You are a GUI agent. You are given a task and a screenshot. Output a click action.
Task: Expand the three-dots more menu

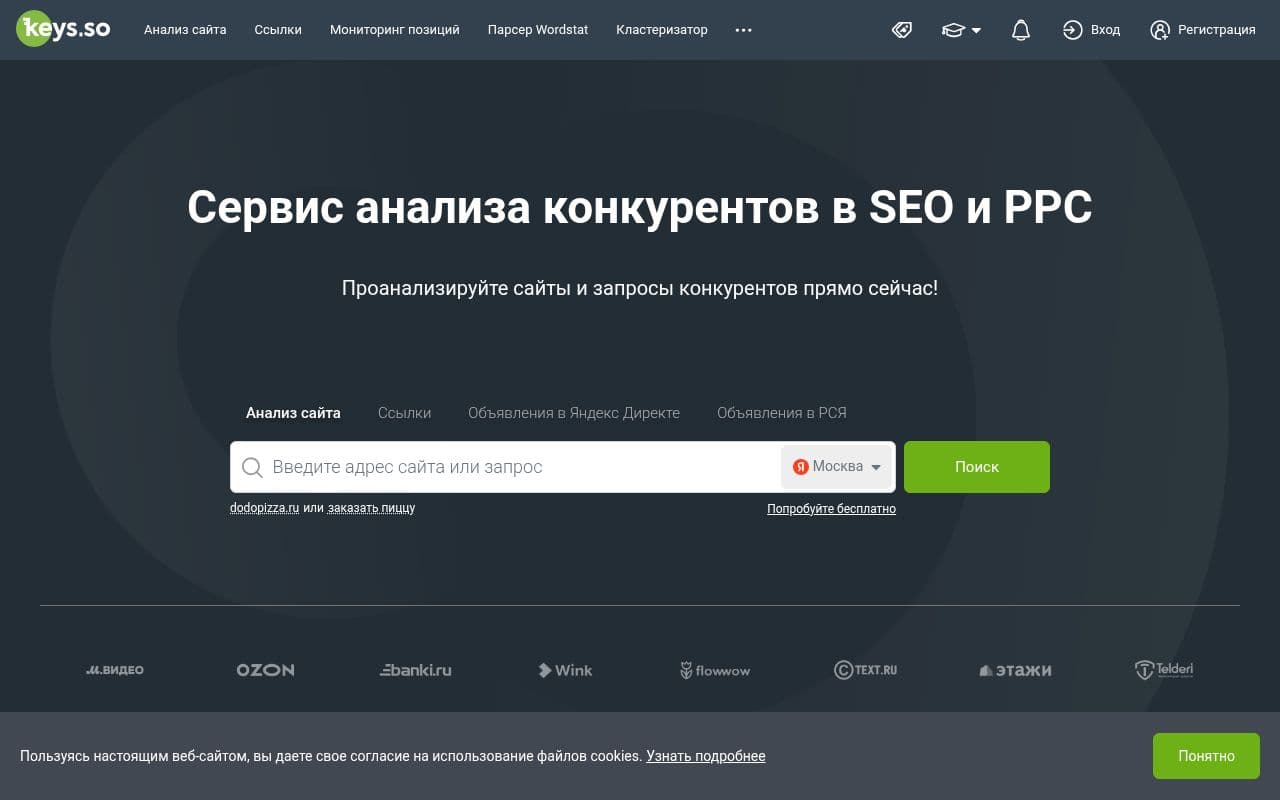click(743, 30)
